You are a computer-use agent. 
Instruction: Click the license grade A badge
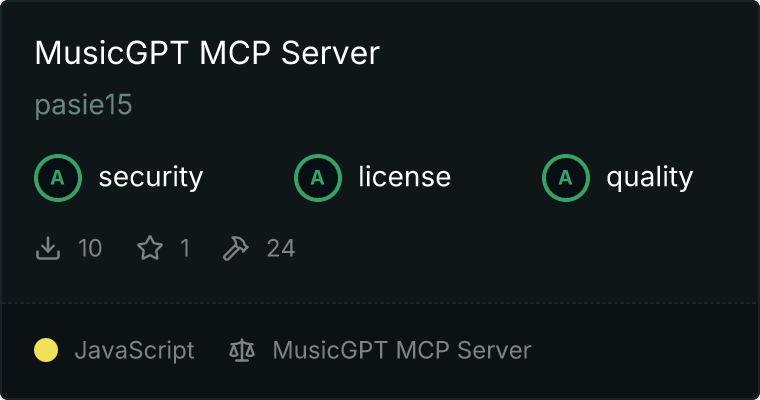coord(318,177)
